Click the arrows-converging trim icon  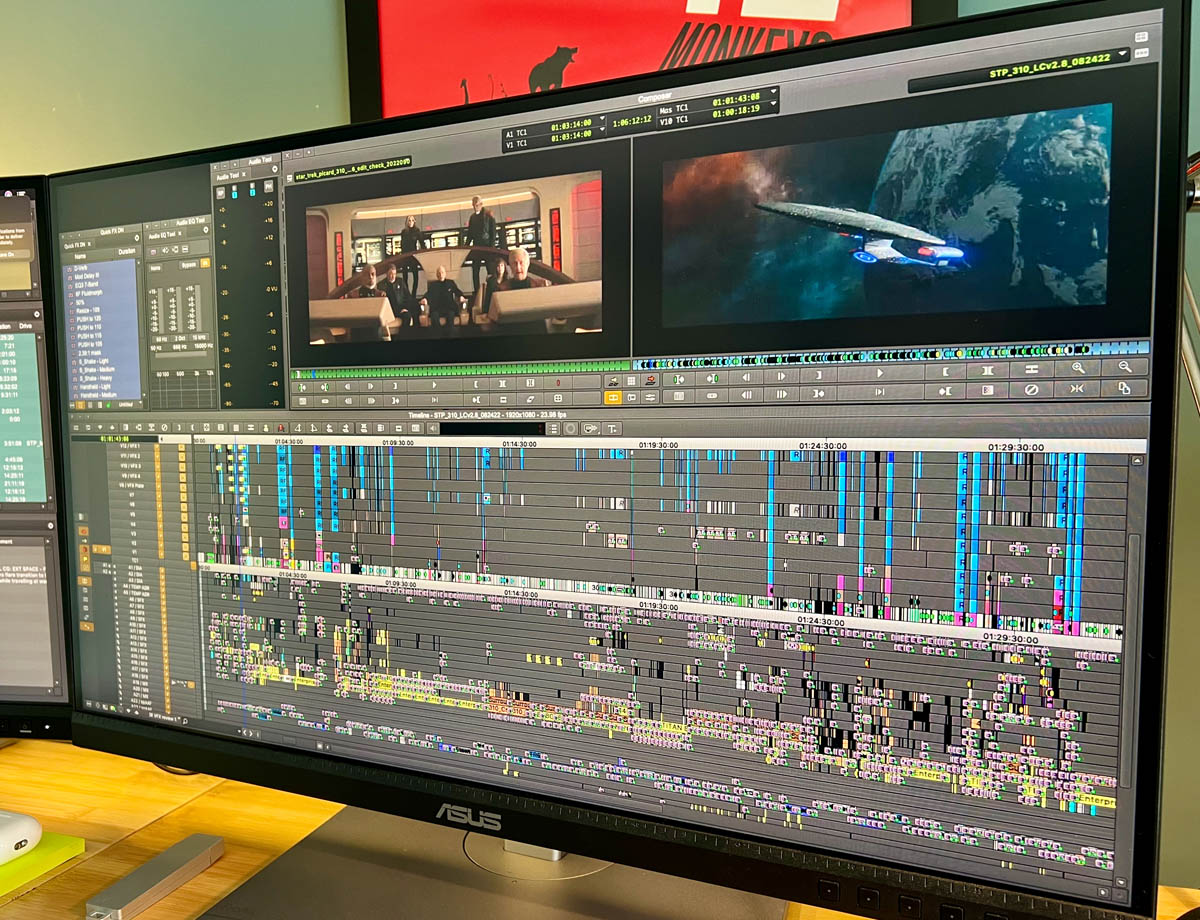pyautogui.click(x=1076, y=389)
